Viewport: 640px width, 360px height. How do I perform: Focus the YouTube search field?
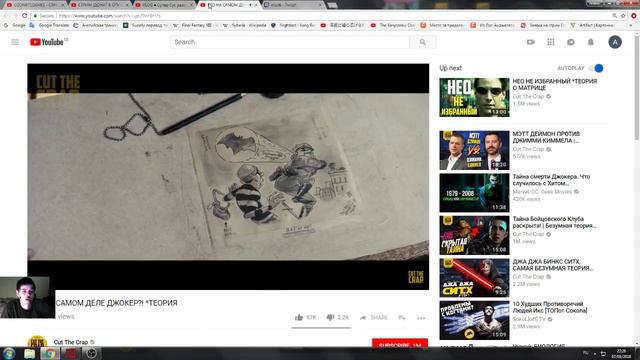290,42
